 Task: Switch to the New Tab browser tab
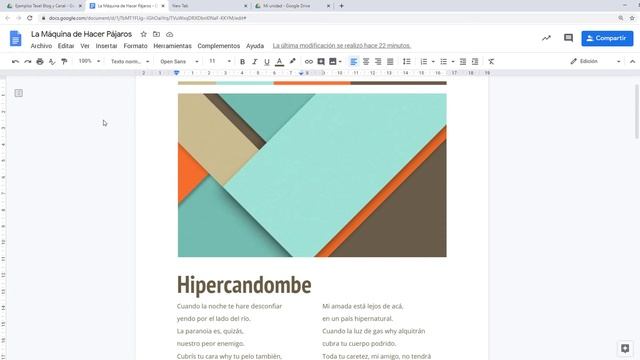coord(208,6)
